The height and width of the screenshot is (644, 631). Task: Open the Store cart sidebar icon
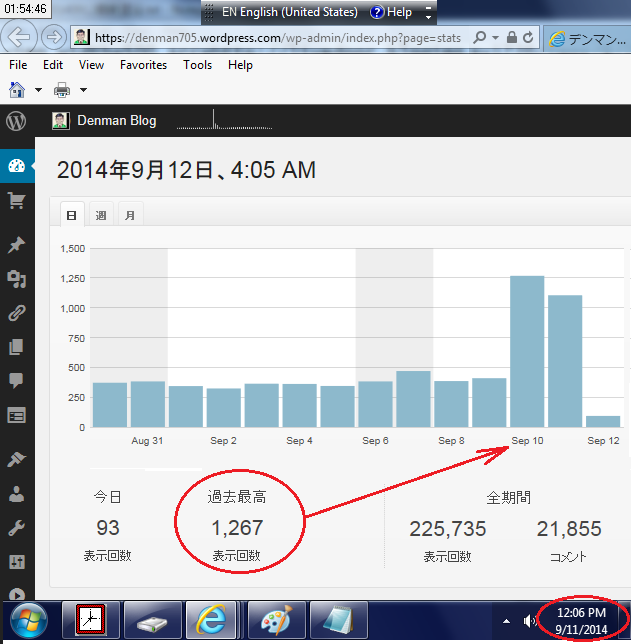[x=16, y=200]
